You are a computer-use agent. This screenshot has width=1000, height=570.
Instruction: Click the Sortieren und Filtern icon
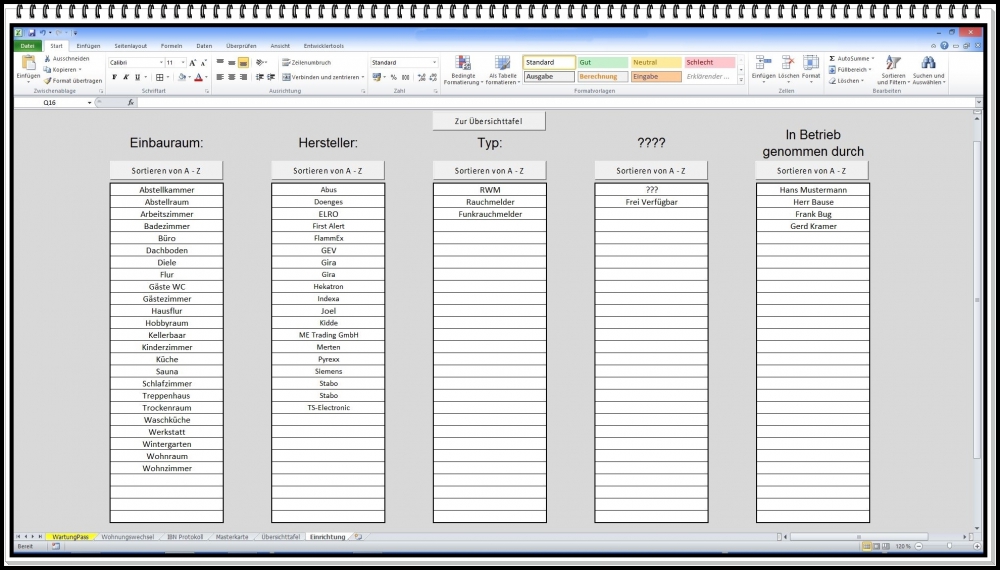892,64
